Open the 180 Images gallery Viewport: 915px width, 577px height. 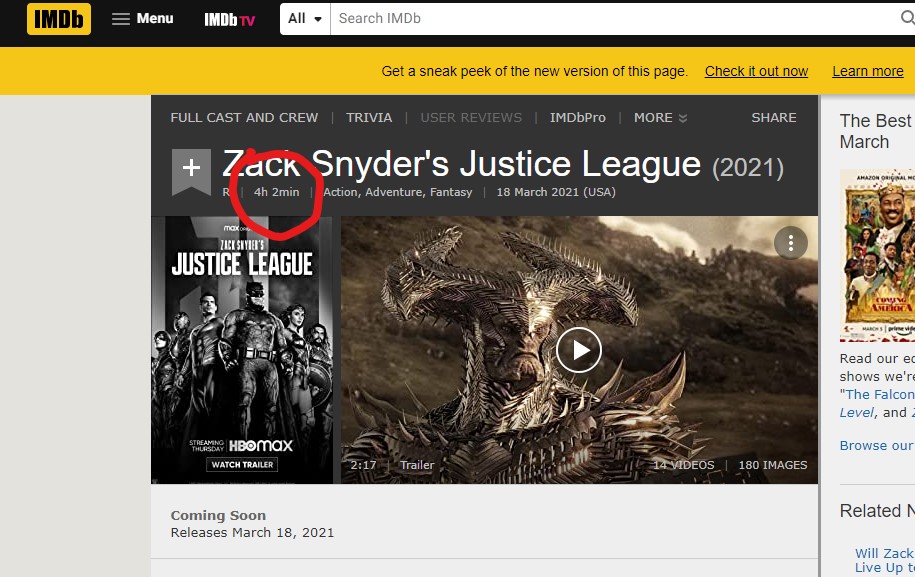[773, 465]
